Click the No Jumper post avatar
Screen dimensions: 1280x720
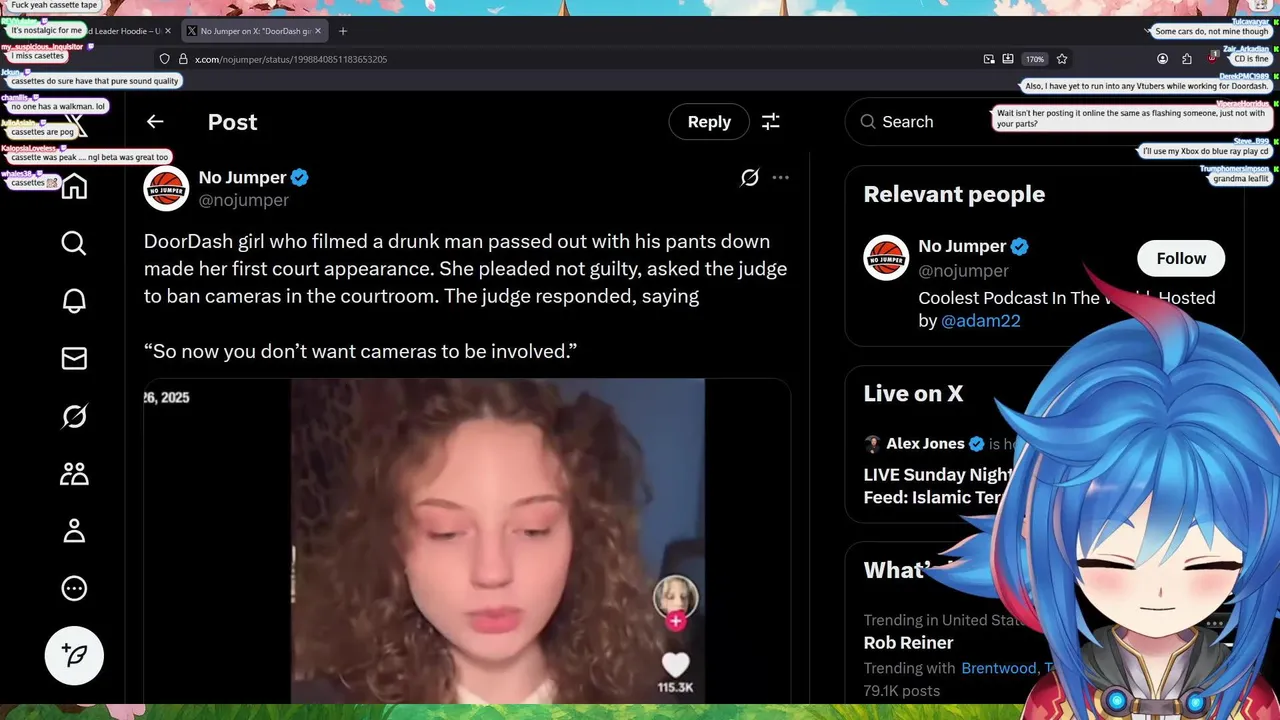tap(166, 188)
